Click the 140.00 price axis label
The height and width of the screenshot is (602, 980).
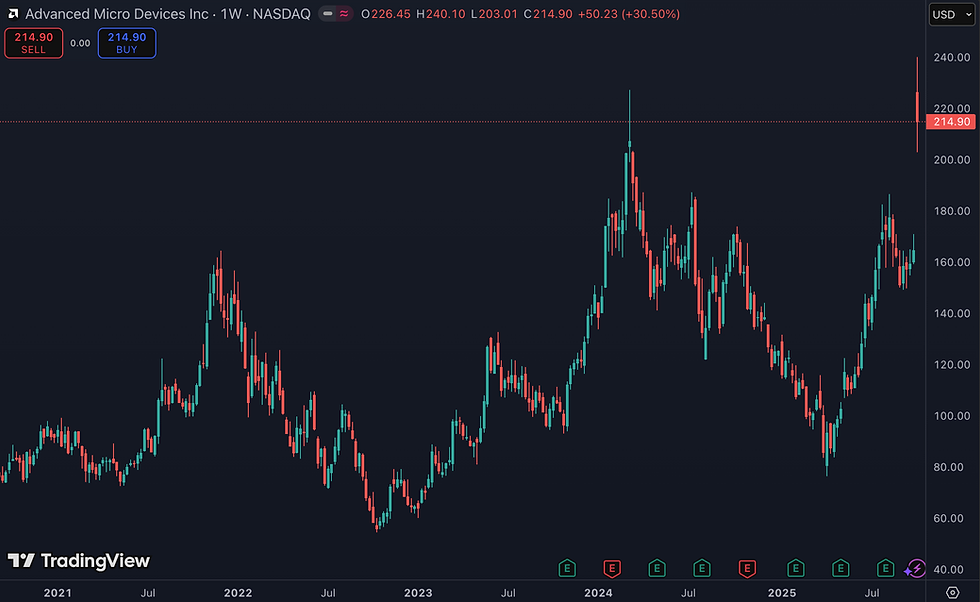pyautogui.click(x=952, y=314)
